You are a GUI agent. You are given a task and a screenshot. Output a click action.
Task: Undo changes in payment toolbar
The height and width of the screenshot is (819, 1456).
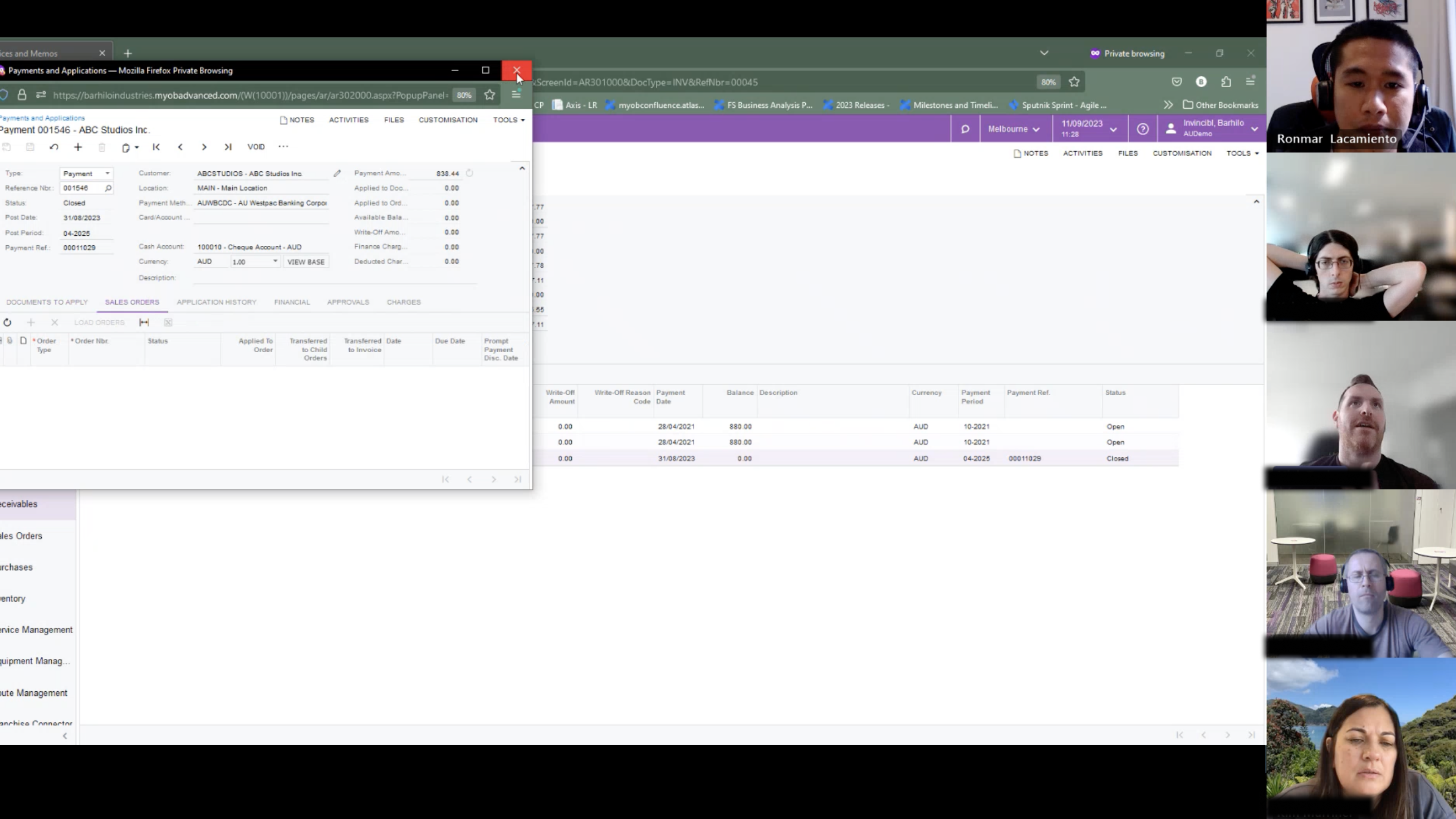pos(54,147)
